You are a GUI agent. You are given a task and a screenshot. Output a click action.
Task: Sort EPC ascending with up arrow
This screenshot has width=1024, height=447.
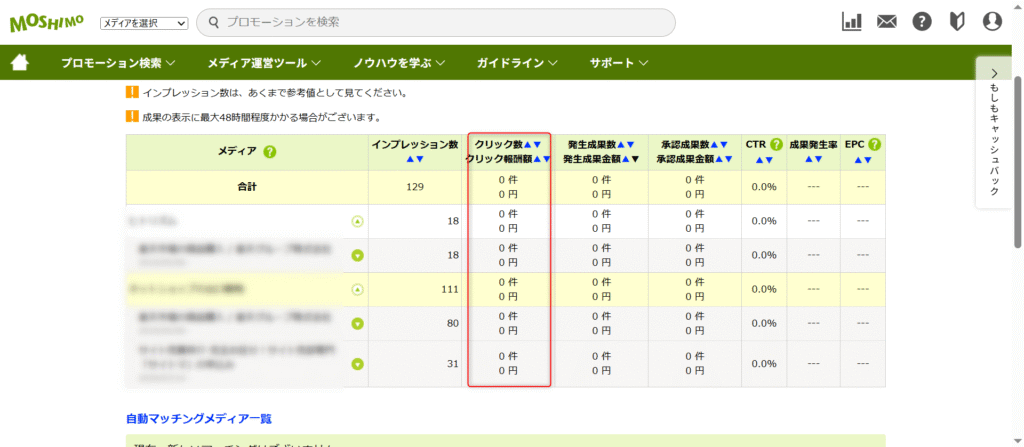coord(858,159)
